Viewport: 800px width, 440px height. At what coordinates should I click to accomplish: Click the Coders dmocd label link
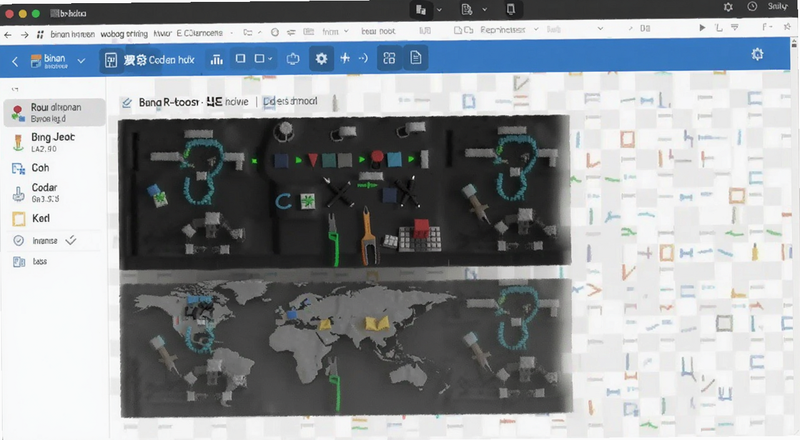pyautogui.click(x=290, y=102)
